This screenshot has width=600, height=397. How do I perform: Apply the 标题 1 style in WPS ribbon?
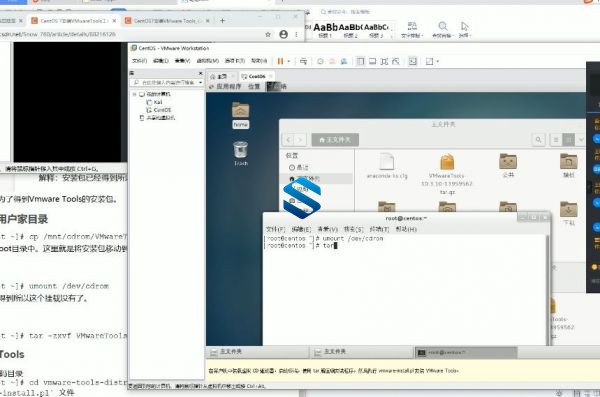(325, 30)
